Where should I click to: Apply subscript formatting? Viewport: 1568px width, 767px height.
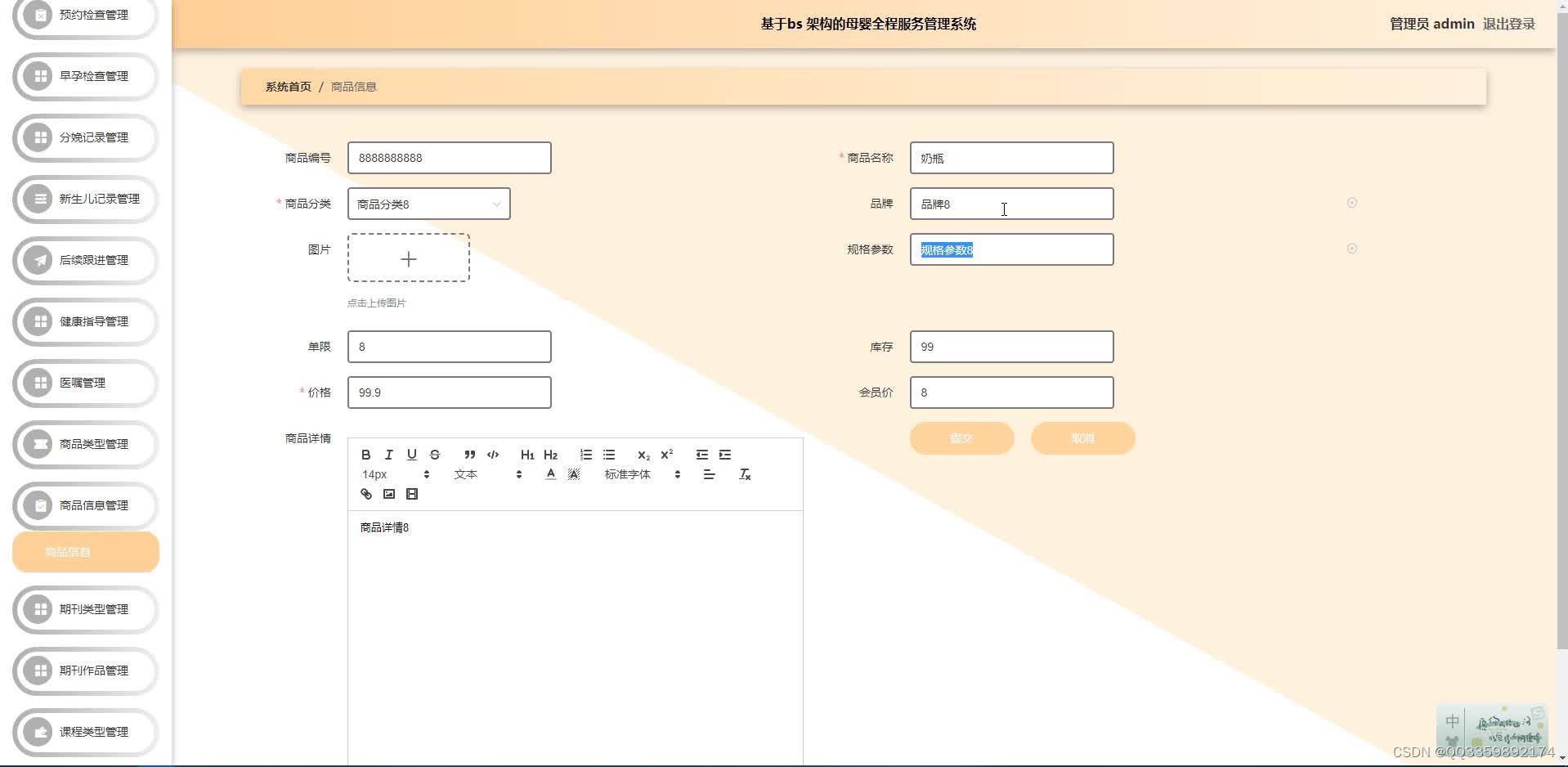click(x=644, y=455)
